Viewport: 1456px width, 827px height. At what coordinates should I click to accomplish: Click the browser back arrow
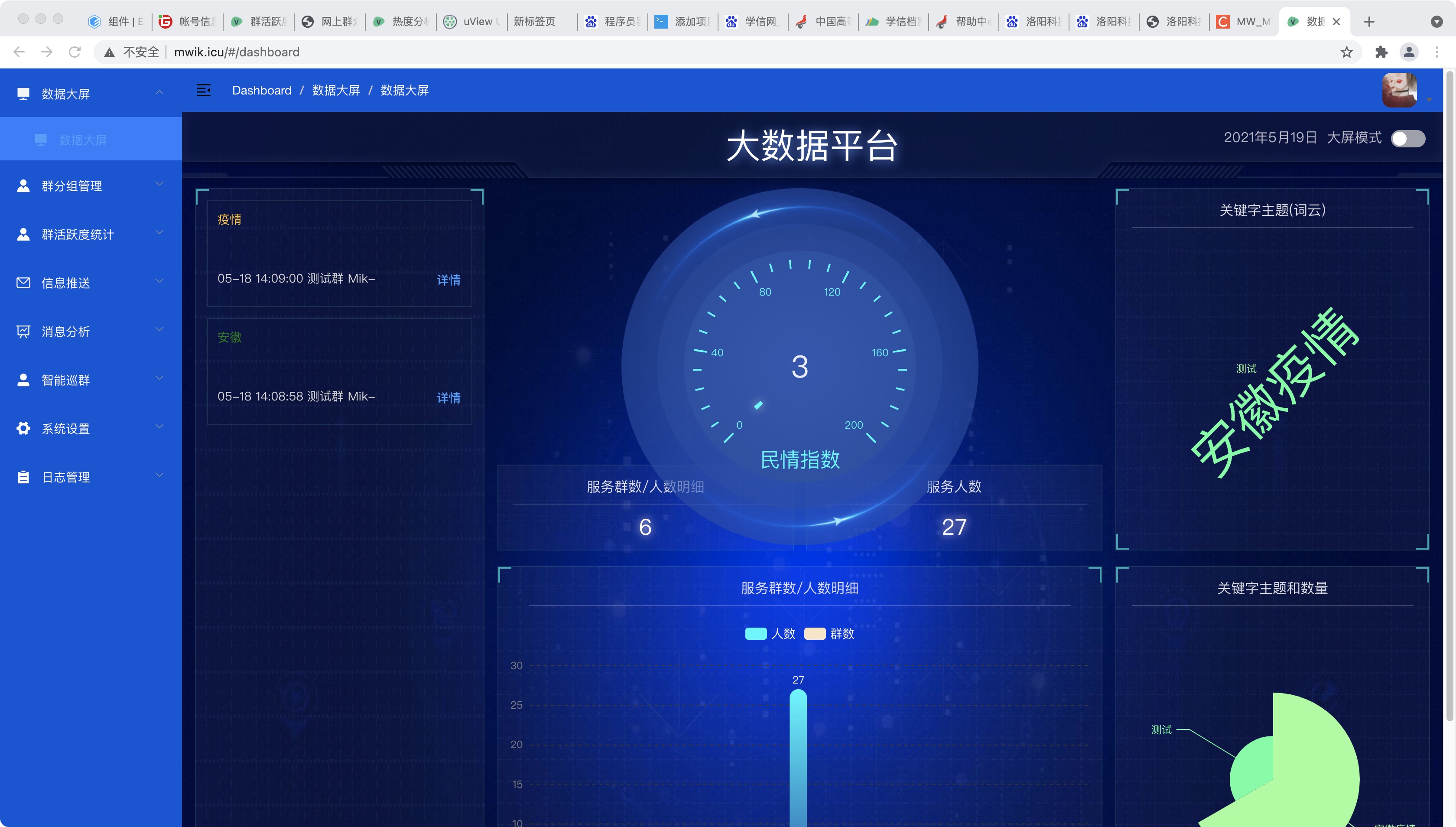[x=19, y=52]
